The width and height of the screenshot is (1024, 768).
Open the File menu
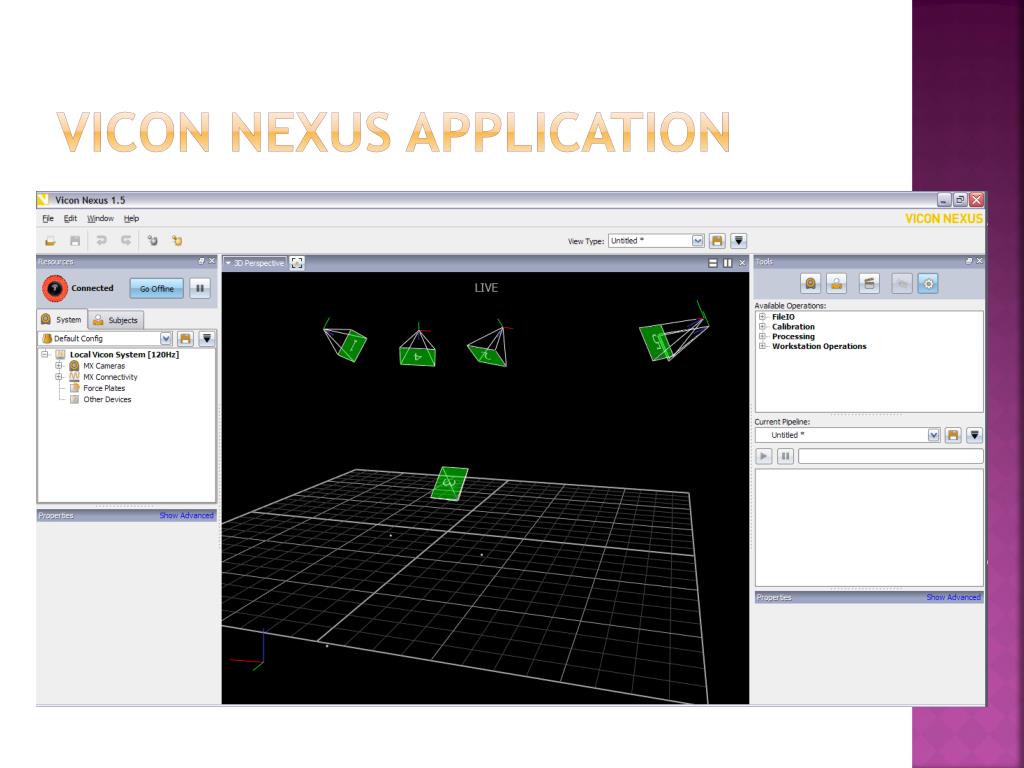[48, 218]
